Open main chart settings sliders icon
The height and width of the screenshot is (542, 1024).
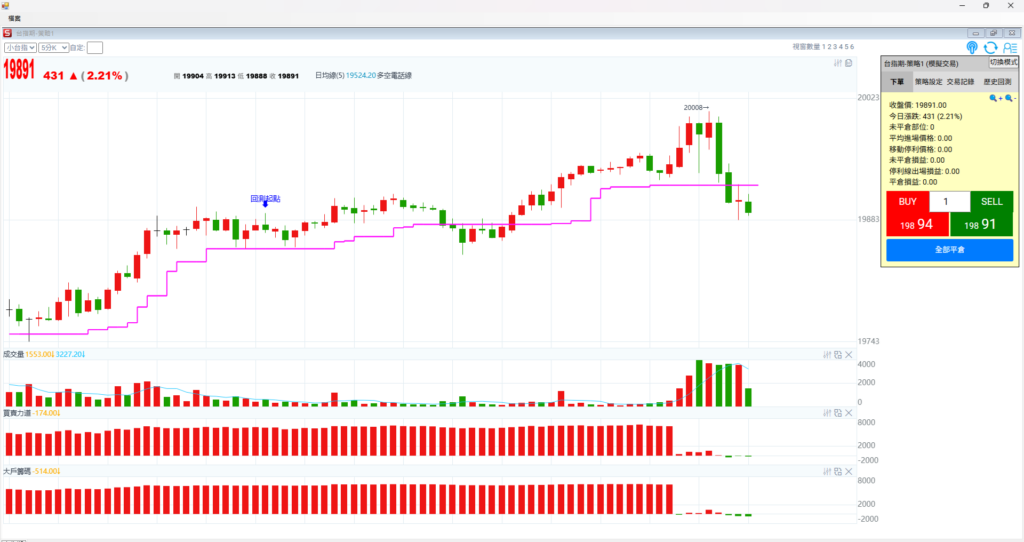point(838,64)
